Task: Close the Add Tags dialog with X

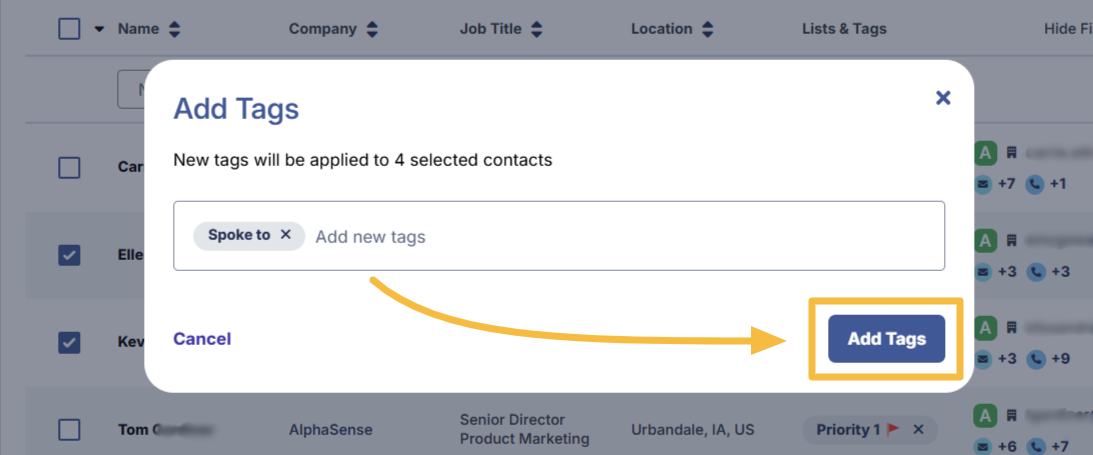Action: (942, 98)
